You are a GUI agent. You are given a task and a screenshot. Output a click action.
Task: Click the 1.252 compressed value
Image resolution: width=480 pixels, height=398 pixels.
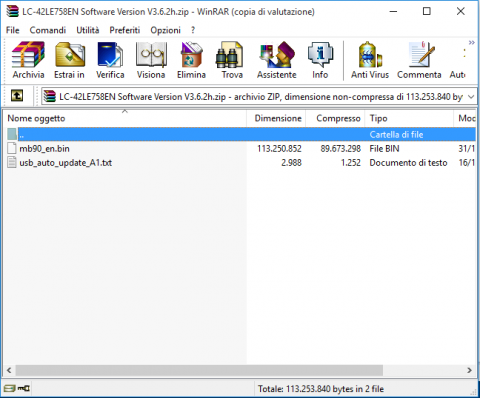(x=351, y=163)
